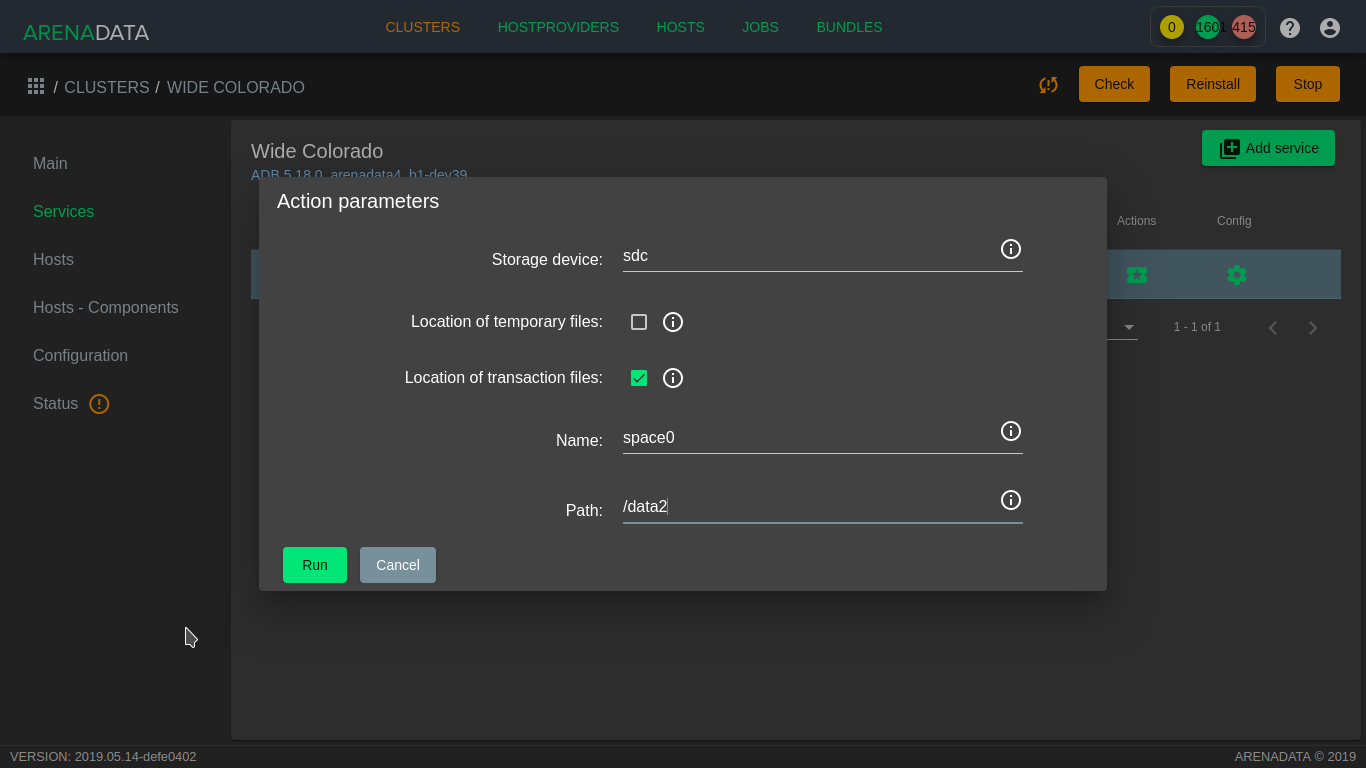Open the HOSTS top menu

681,27
